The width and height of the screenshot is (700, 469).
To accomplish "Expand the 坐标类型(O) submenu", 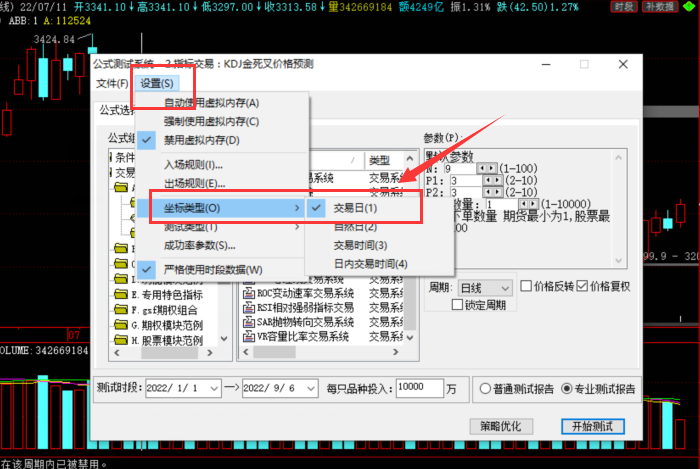I will click(221, 208).
